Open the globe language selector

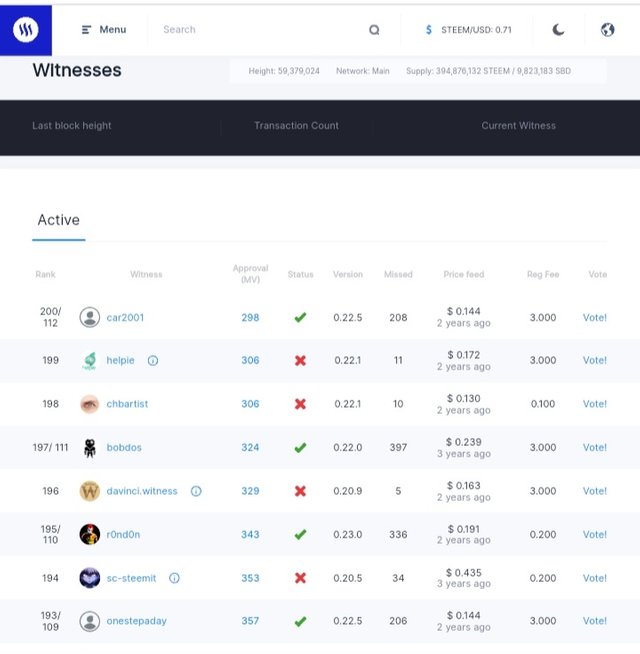pyautogui.click(x=607, y=30)
